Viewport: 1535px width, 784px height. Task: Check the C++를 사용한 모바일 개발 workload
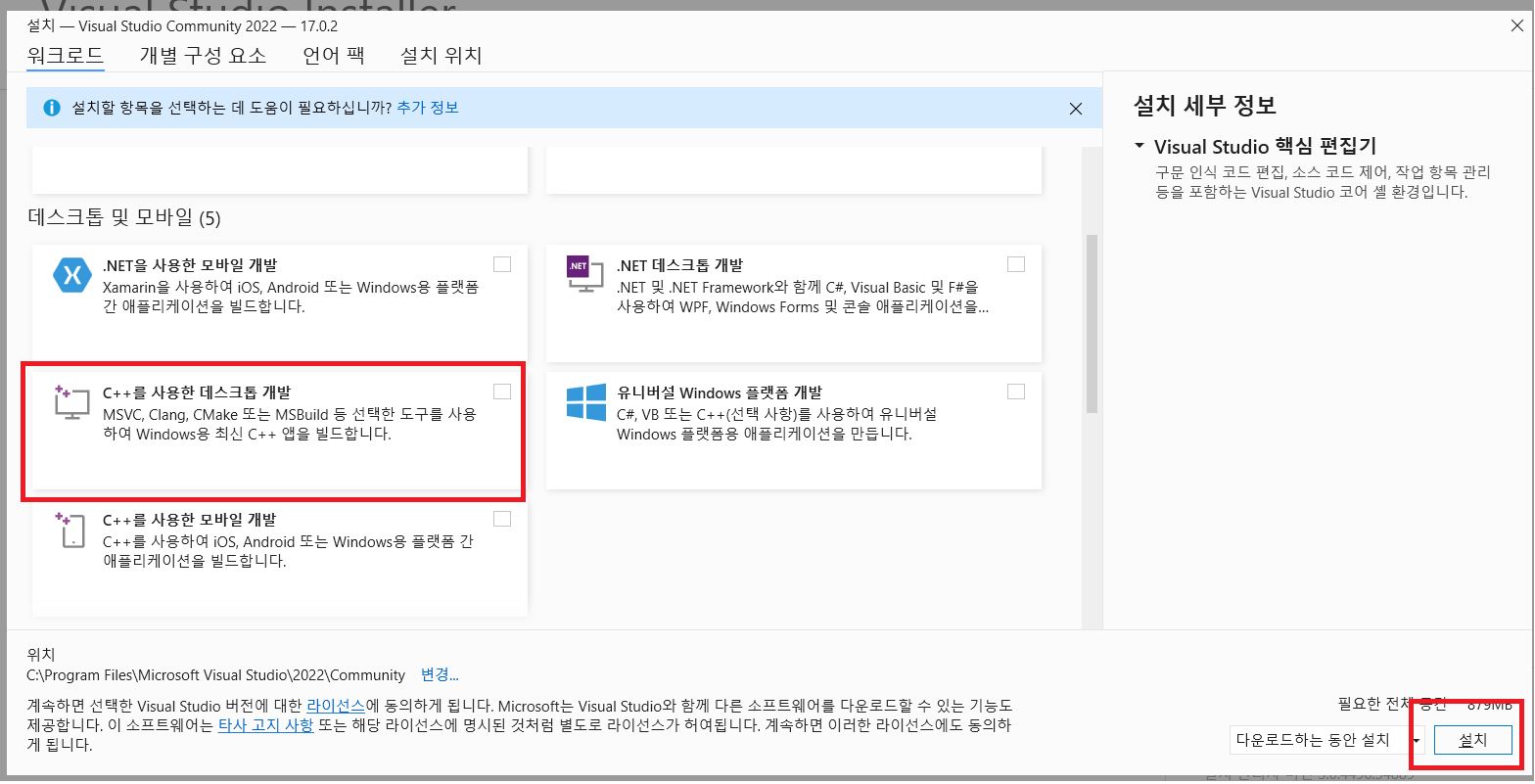[502, 519]
